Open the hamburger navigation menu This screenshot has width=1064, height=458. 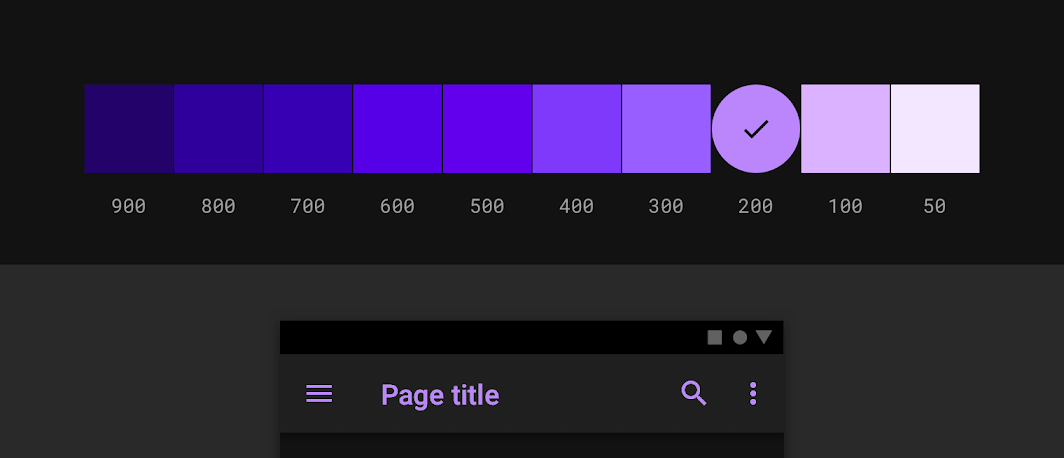[319, 394]
